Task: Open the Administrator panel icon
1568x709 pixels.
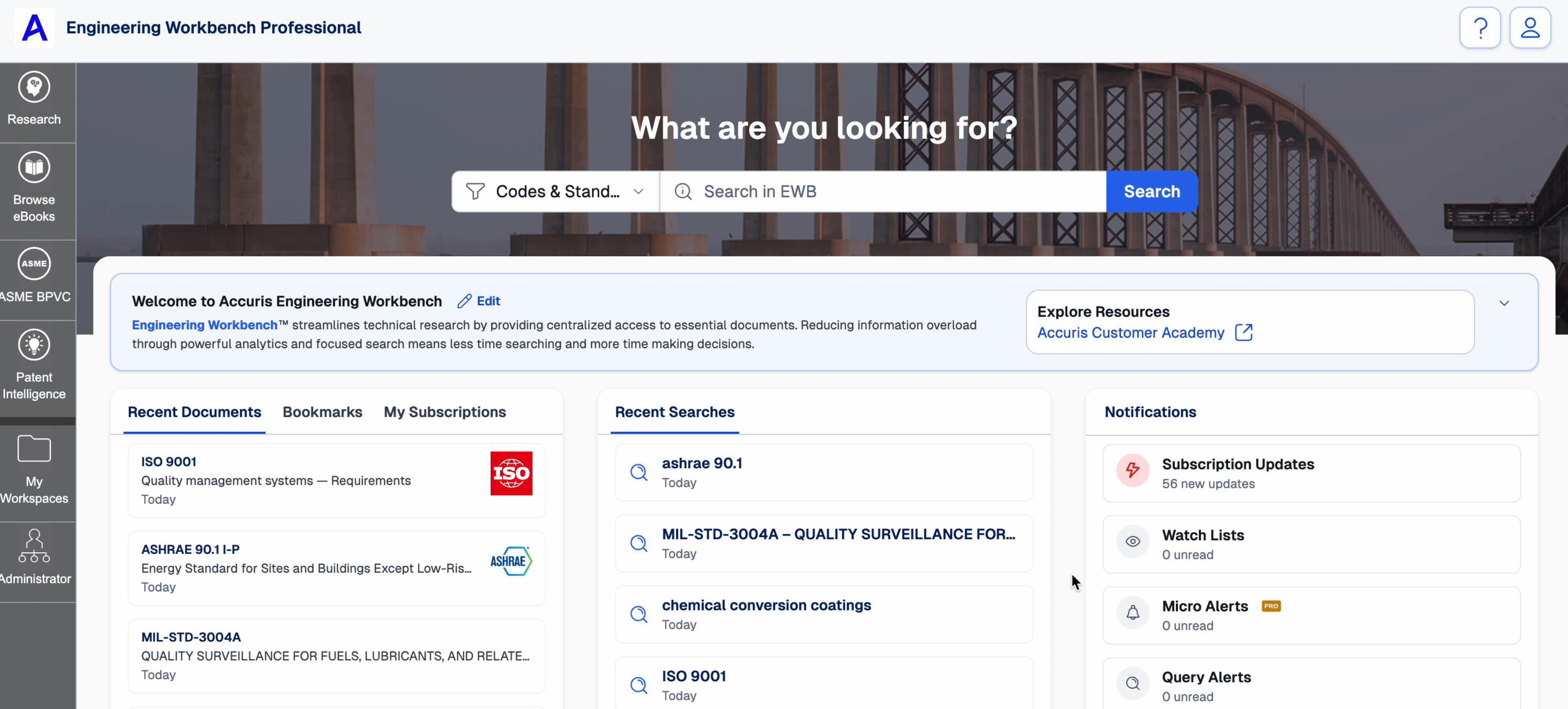Action: point(34,545)
